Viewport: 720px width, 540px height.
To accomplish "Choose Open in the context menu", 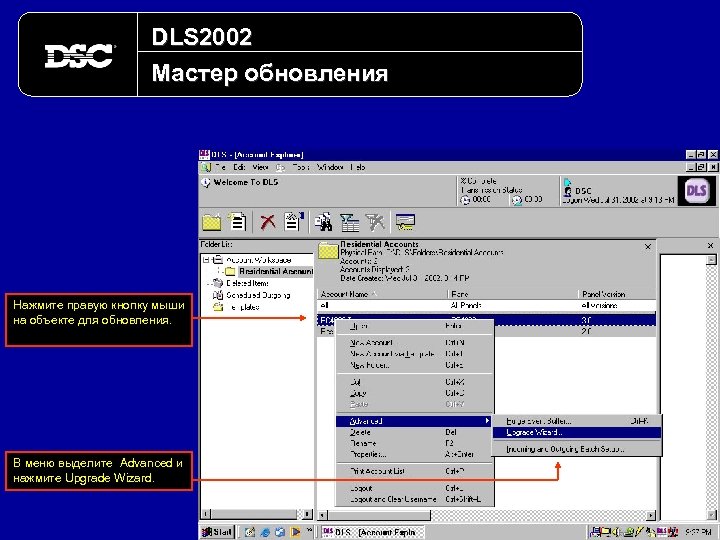I will 415,326.
